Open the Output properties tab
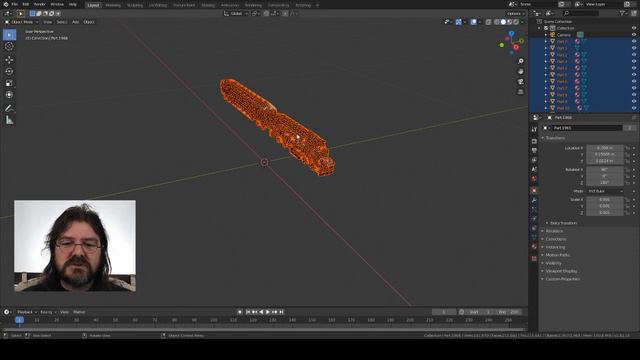The width and height of the screenshot is (640, 360). point(534,151)
